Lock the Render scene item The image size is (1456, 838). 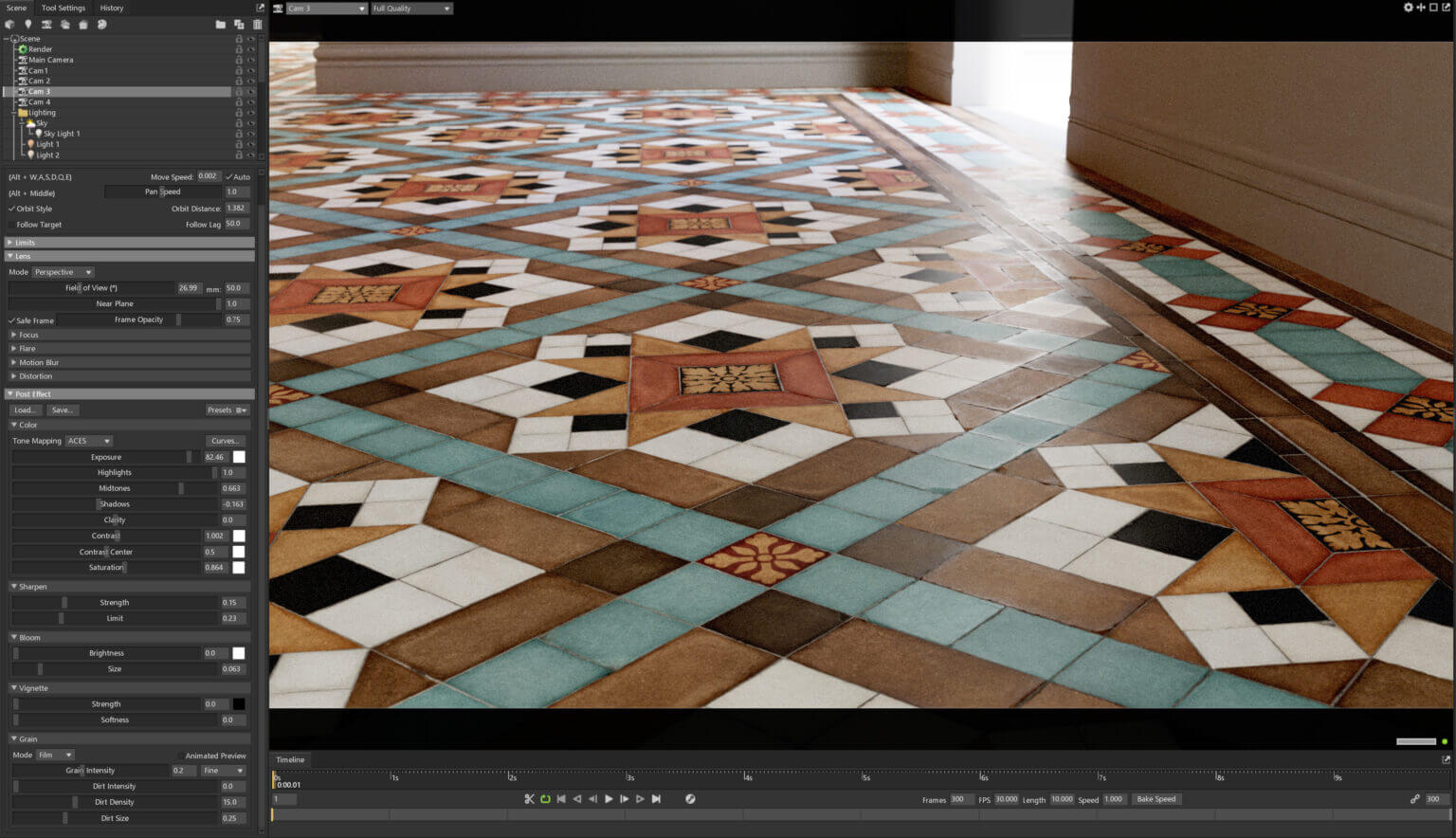click(239, 49)
